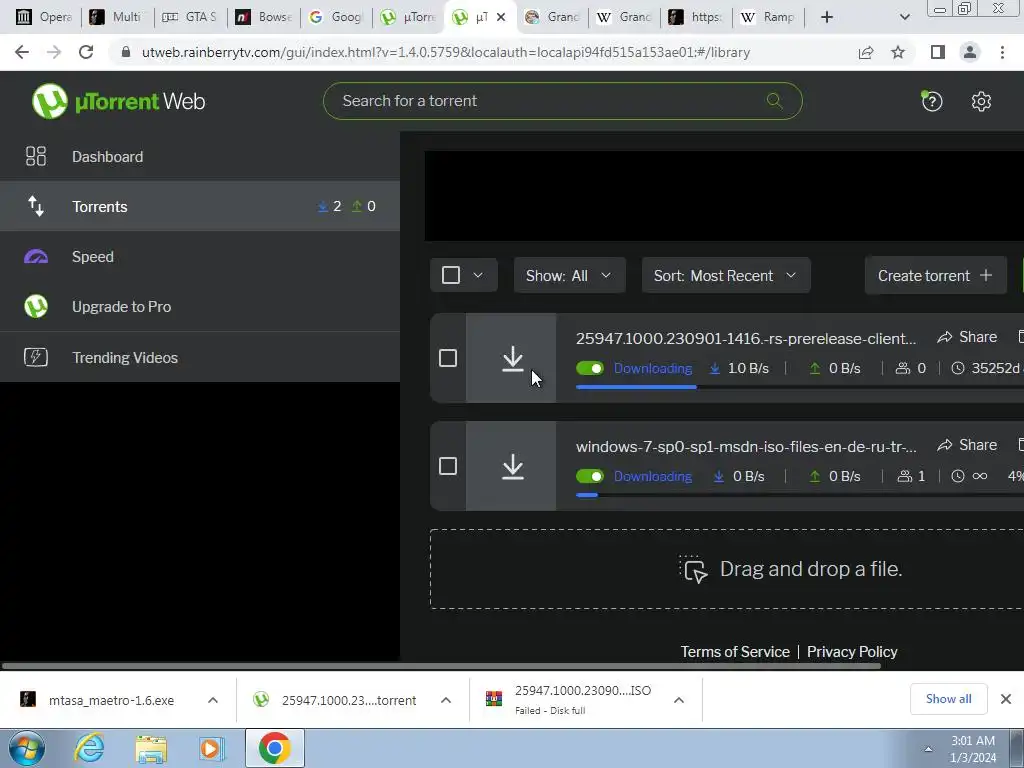
Task: Click the download icon of the windows-7 torrent
Action: (x=513, y=467)
